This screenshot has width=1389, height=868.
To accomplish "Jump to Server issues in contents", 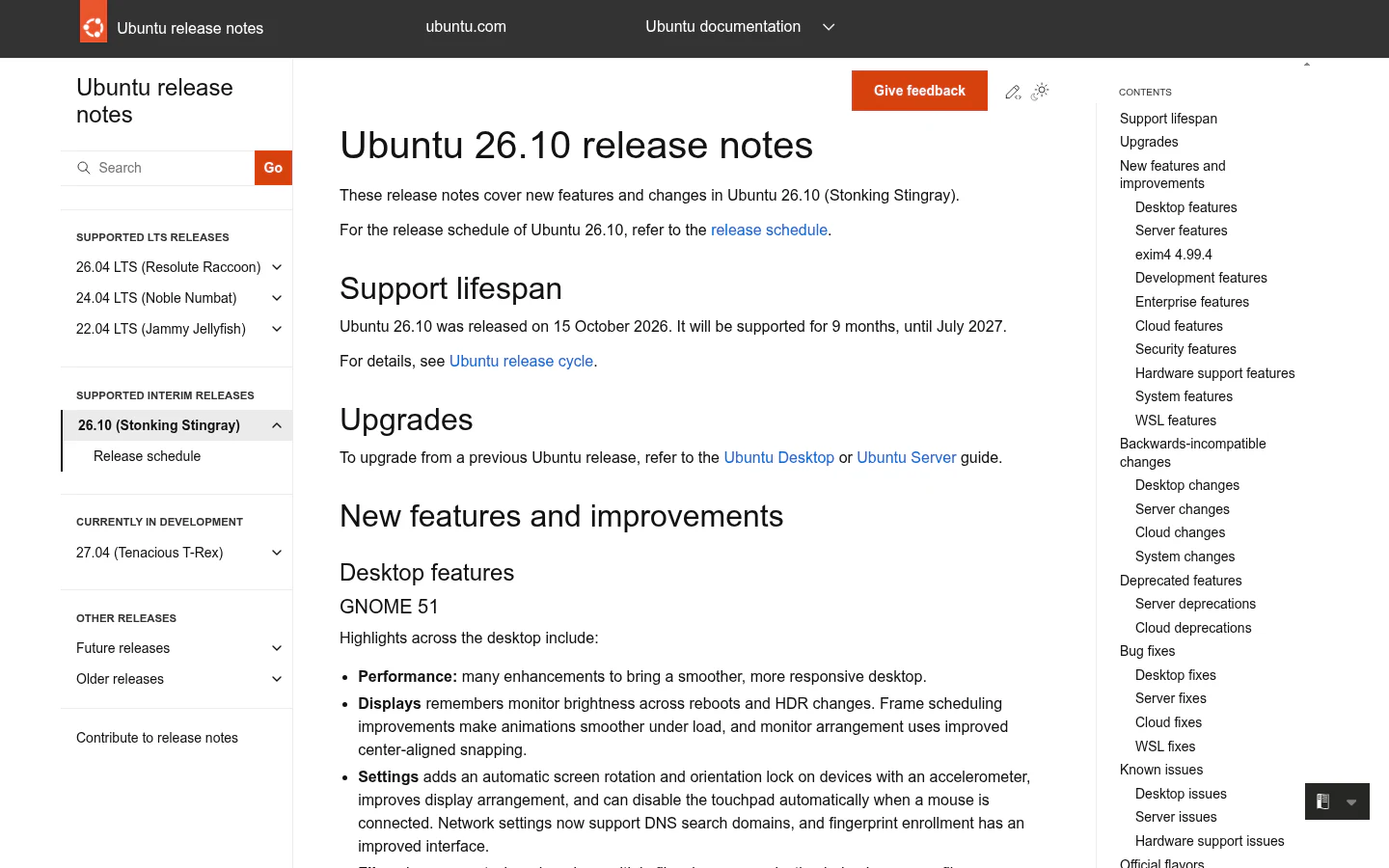I will pyautogui.click(x=1176, y=817).
